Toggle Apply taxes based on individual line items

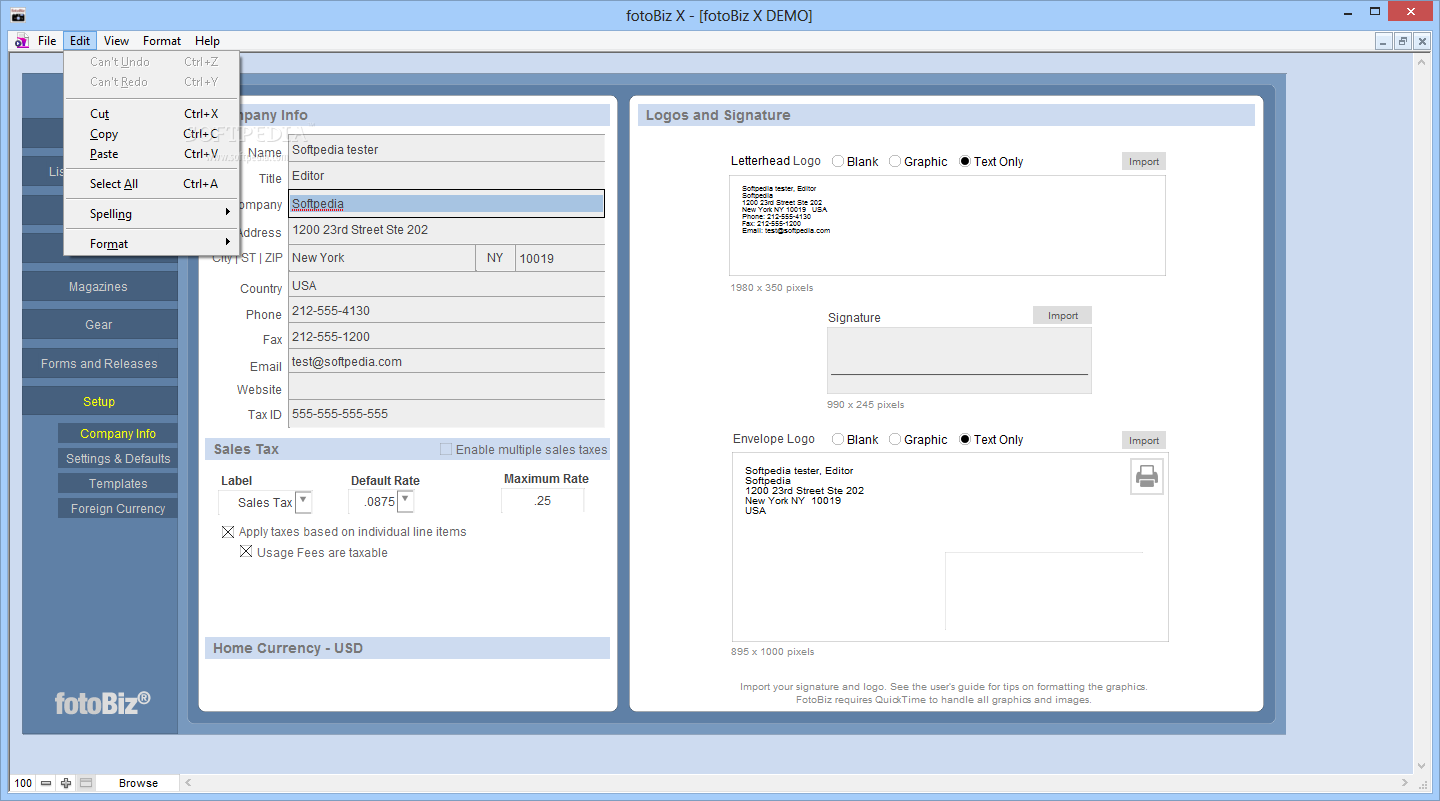(228, 532)
